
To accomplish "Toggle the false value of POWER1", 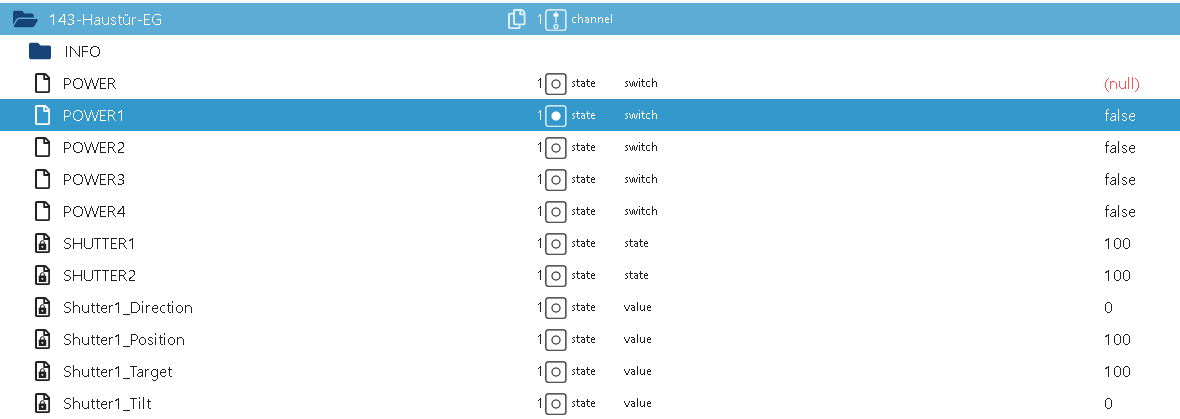I will [x=1119, y=116].
